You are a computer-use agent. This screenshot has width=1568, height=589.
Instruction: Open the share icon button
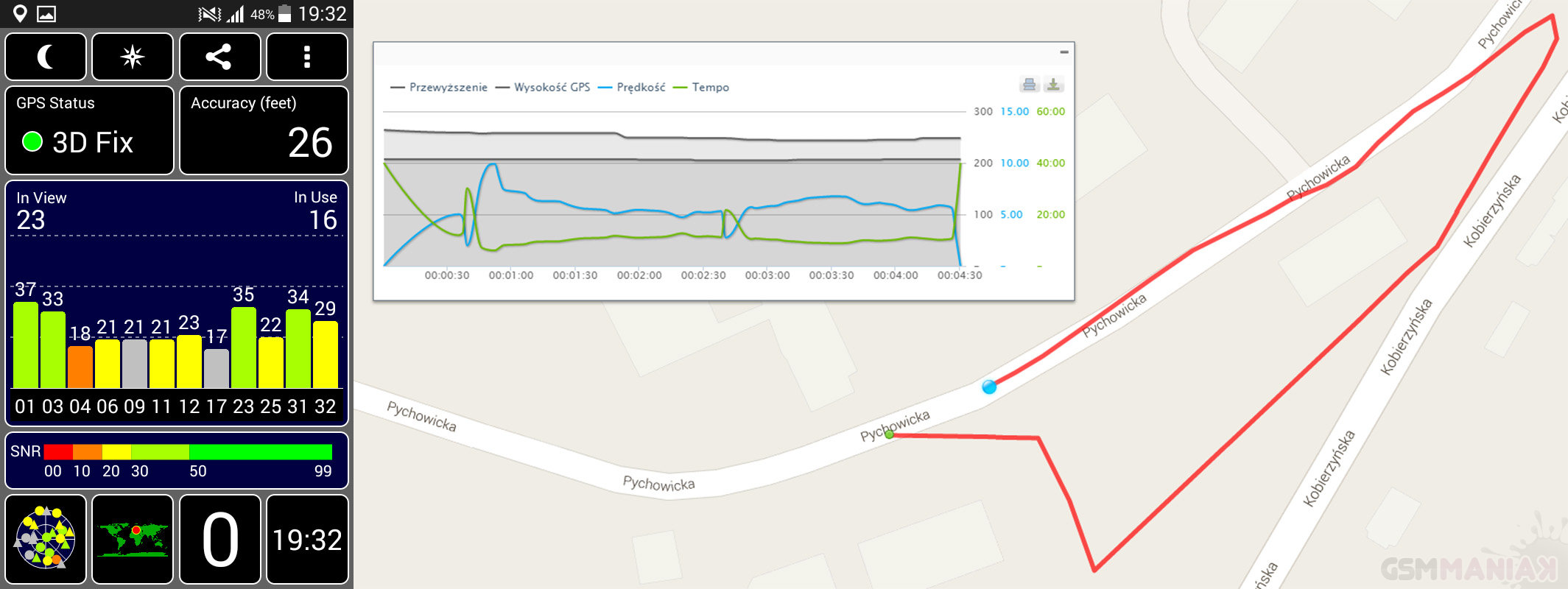click(x=219, y=57)
